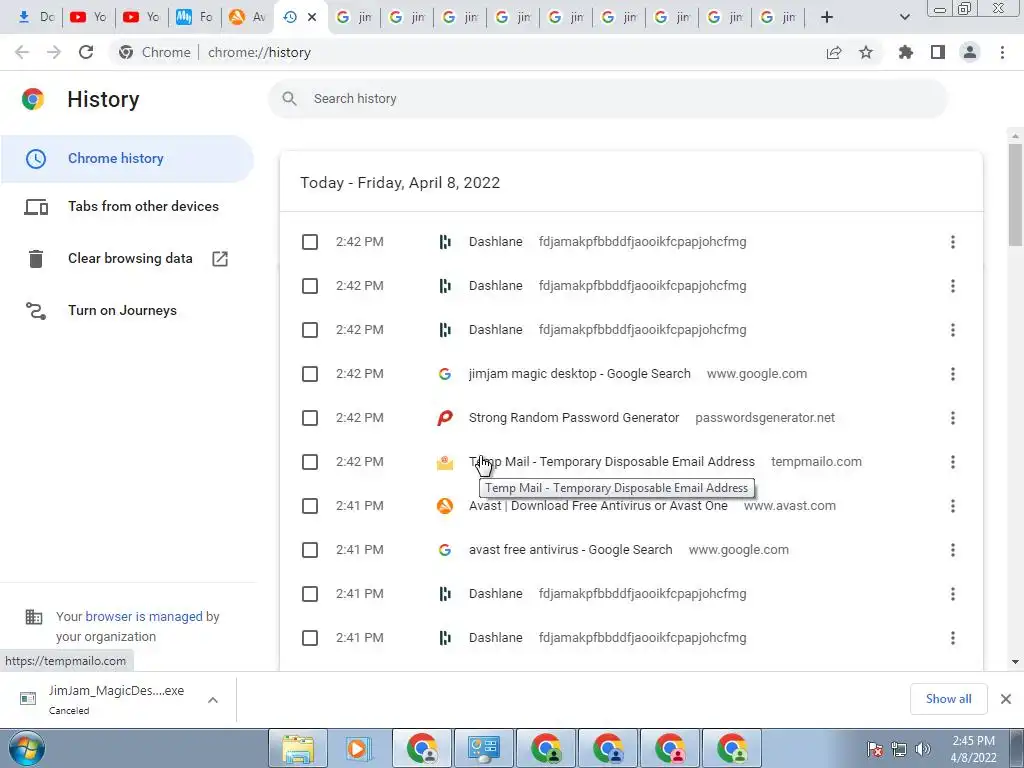1024x768 pixels.
Task: Close the downloads bar with the X
Action: pos(1006,699)
